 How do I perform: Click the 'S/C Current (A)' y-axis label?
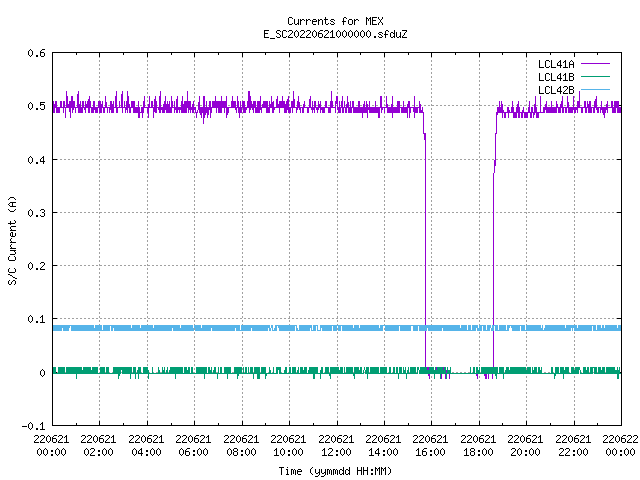pos(12,240)
